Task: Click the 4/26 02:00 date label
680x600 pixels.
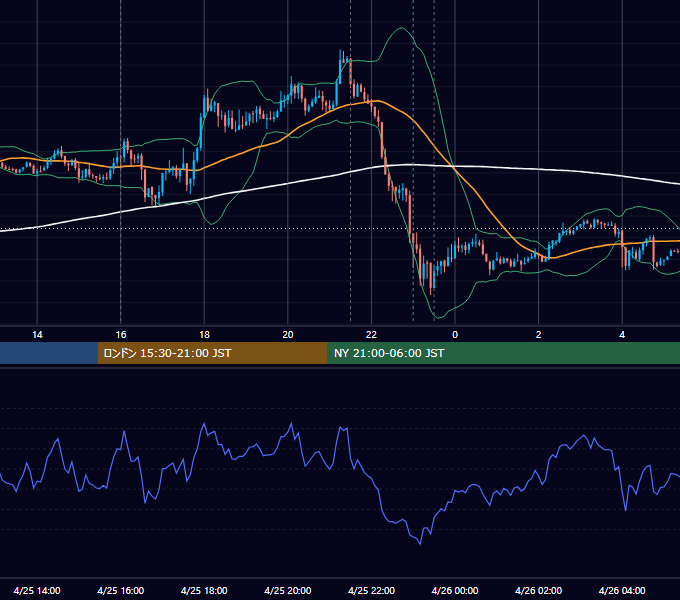Action: coord(538,590)
